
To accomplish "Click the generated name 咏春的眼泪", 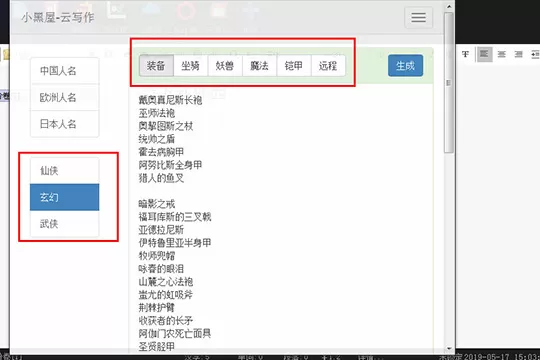I will click(161, 269).
